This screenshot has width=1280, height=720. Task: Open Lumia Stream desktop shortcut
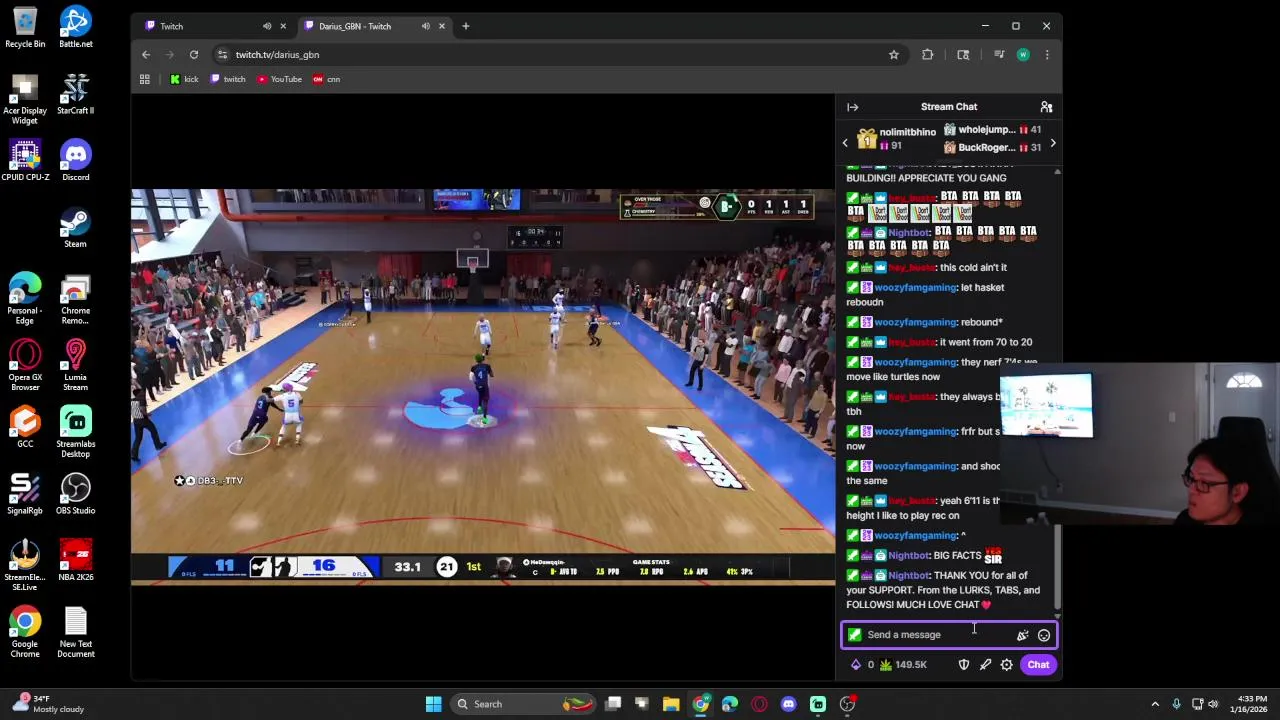click(75, 364)
